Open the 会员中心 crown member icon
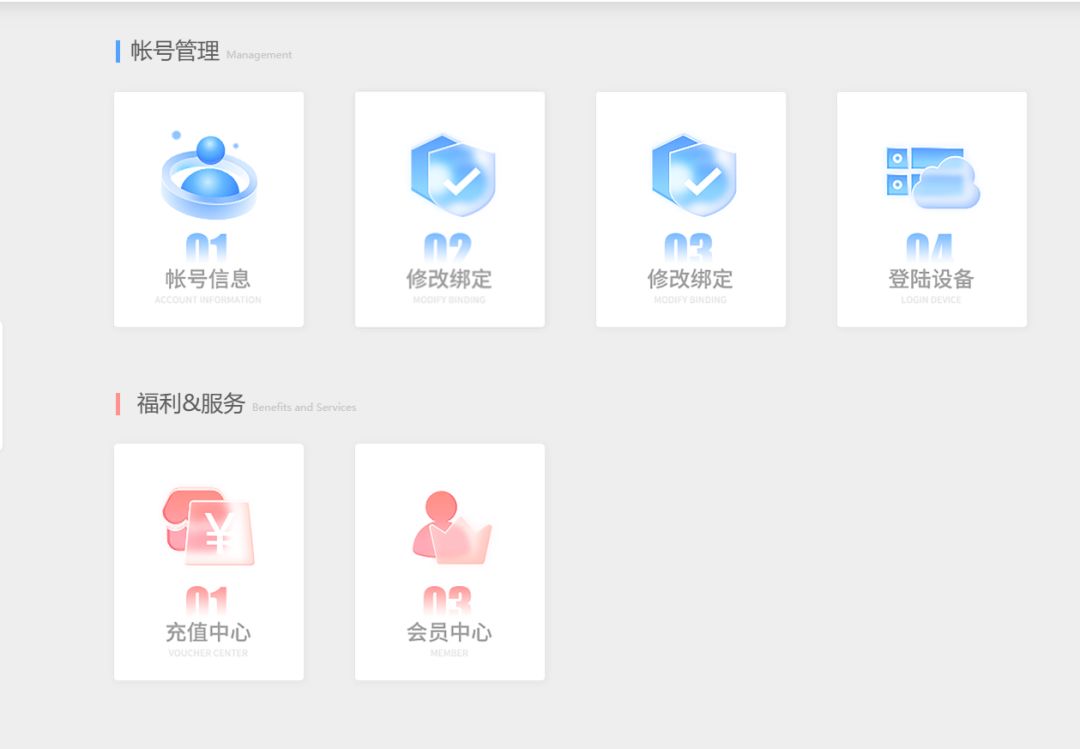The height and width of the screenshot is (749, 1080). point(452,528)
